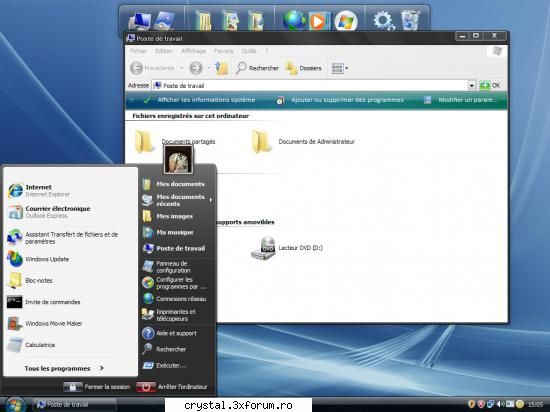Launch the orange media player dock icon

pos(319,21)
